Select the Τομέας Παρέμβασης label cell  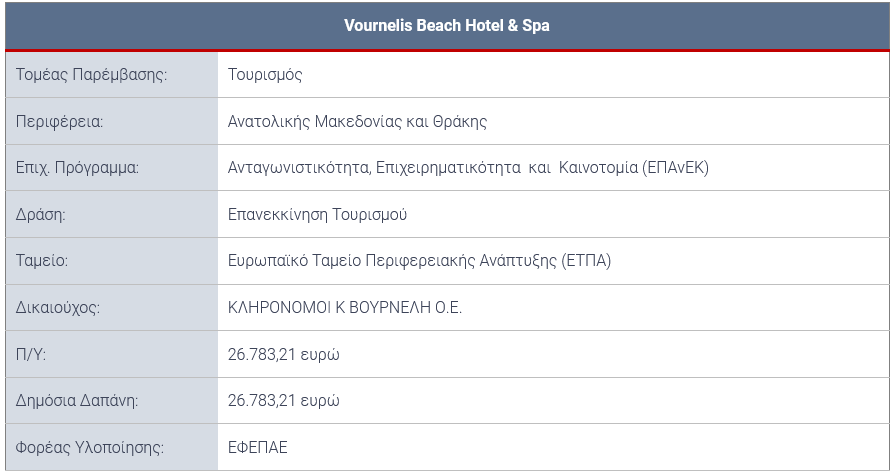point(112,75)
